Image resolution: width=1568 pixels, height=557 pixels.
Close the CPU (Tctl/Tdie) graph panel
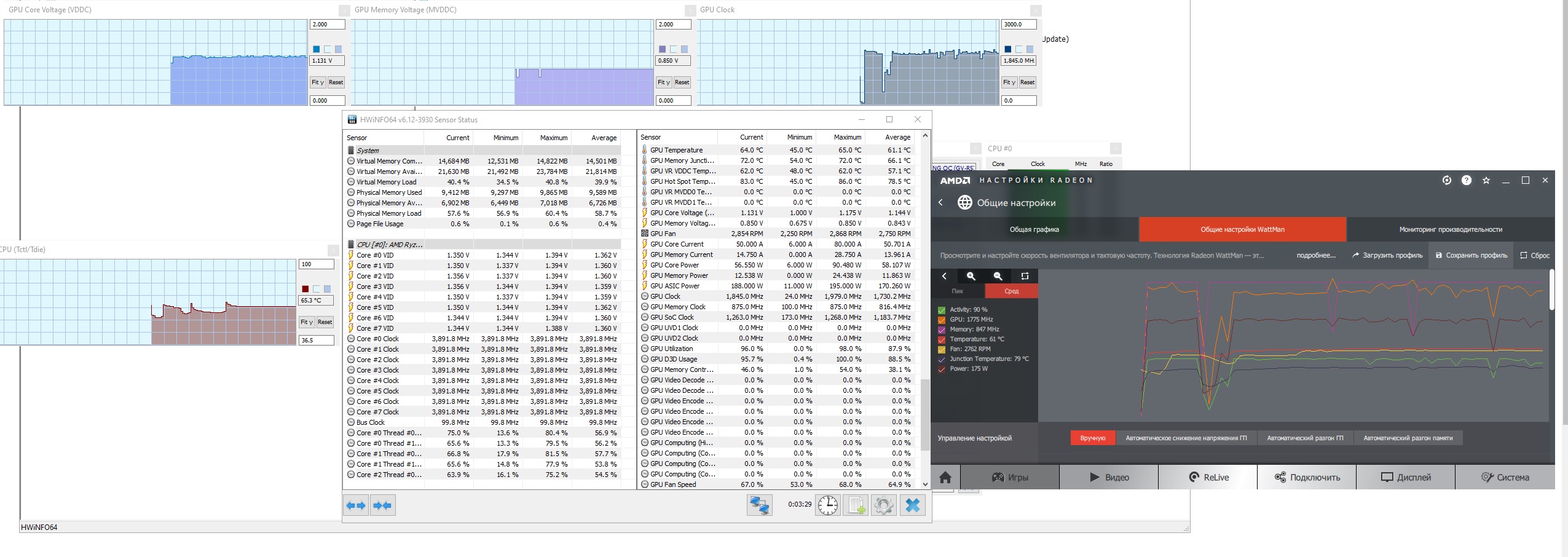coord(333,250)
